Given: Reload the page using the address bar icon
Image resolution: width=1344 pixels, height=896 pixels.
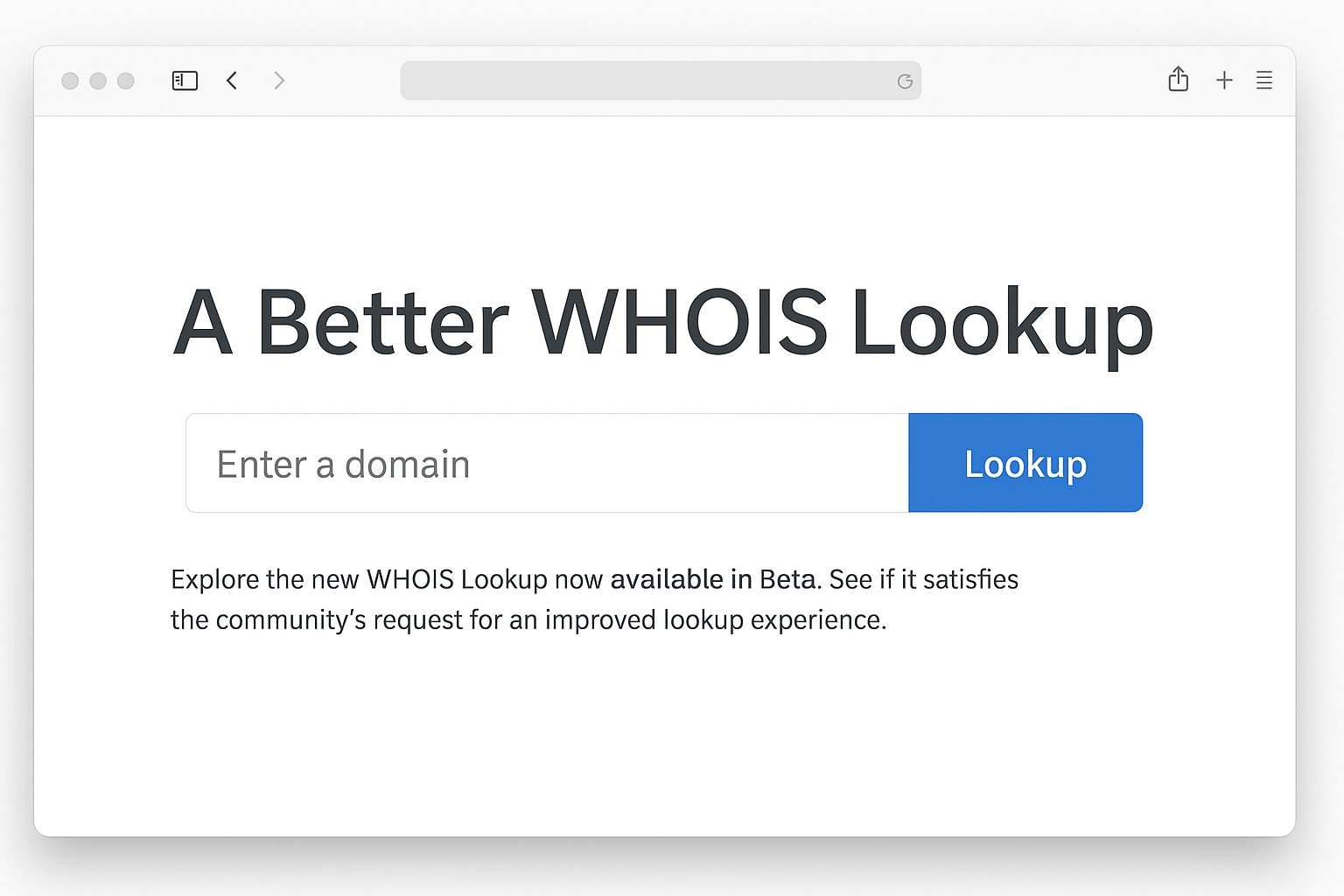Looking at the screenshot, I should (905, 80).
